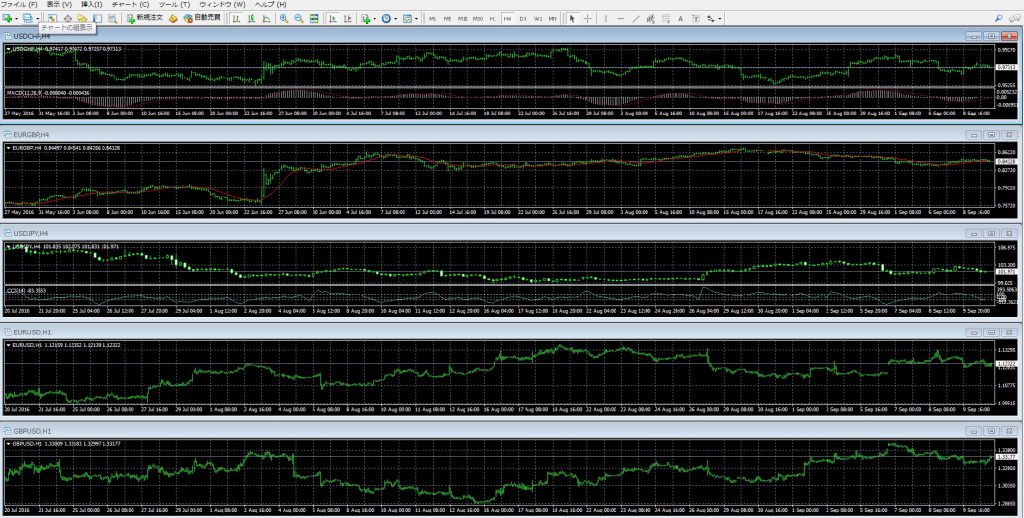The image size is (1024, 518).
Task: Select the arrow cursor tool
Action: click(x=572, y=18)
